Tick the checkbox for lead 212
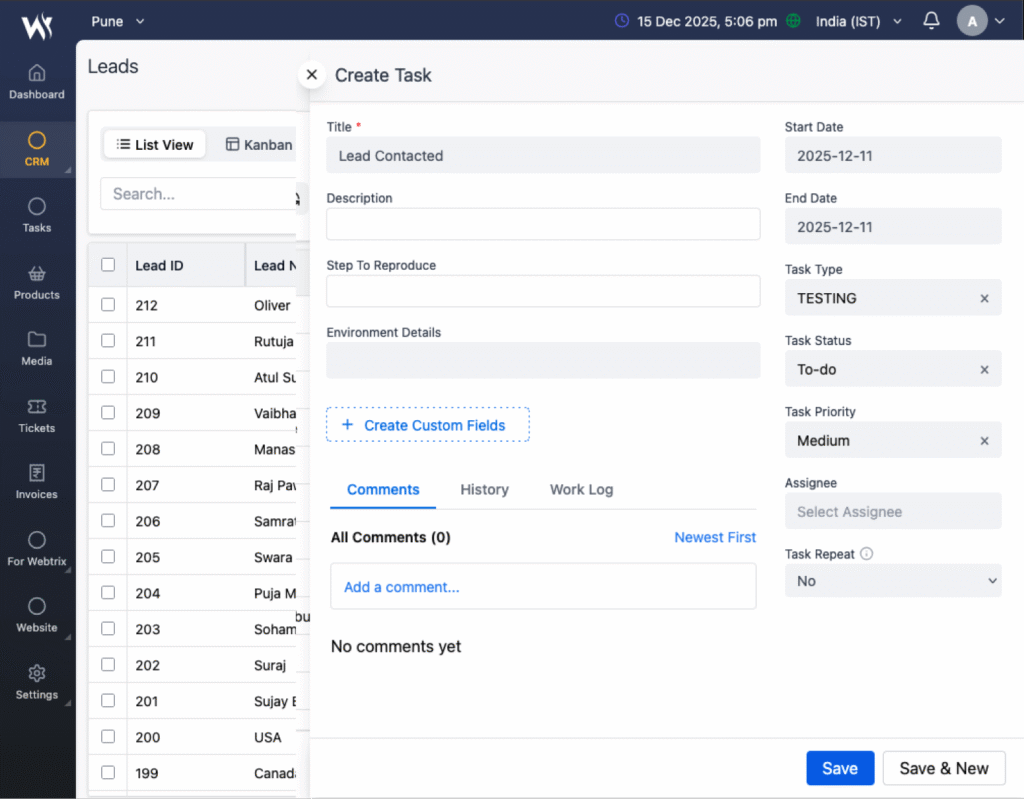This screenshot has width=1024, height=799. [x=108, y=305]
